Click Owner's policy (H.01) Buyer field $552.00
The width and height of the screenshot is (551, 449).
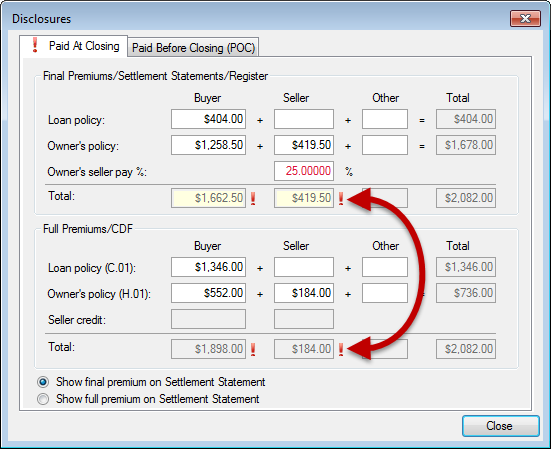click(208, 293)
